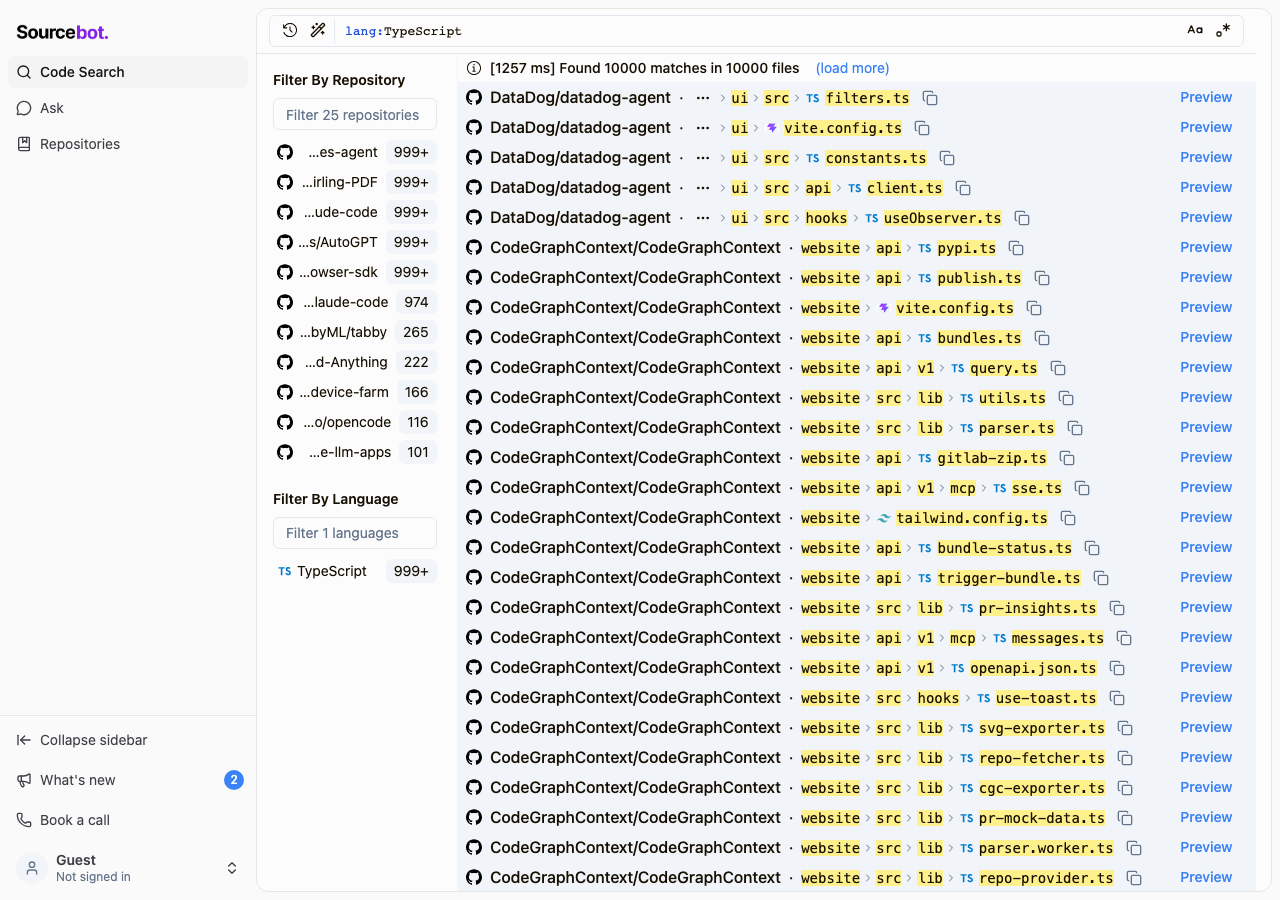Focus the Filter 1 languages field
Viewport: 1280px width, 900px height.
tap(355, 533)
